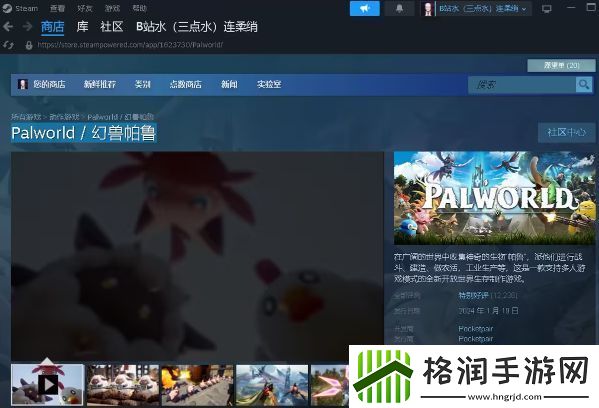
Task: Click the store search input field
Action: click(x=522, y=84)
